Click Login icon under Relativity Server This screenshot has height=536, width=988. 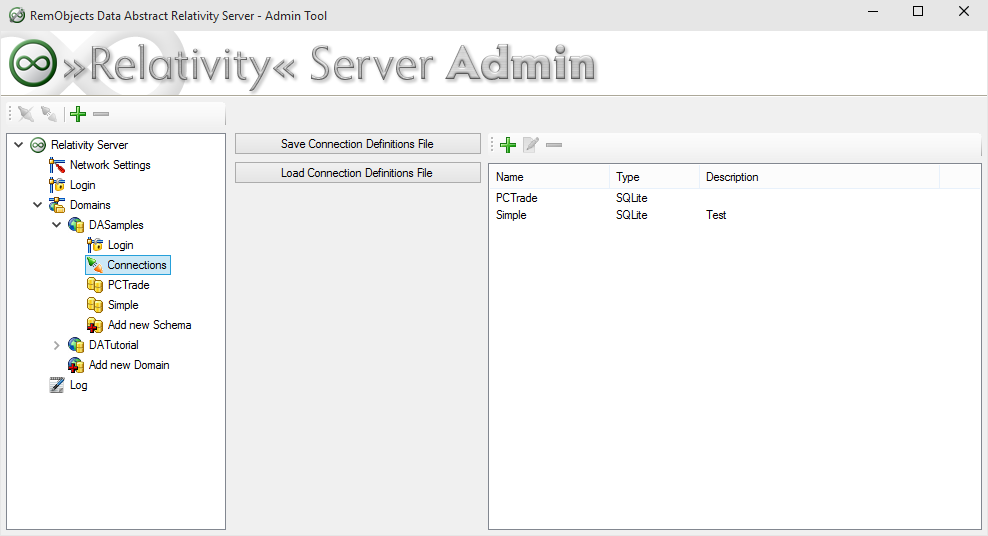point(57,185)
